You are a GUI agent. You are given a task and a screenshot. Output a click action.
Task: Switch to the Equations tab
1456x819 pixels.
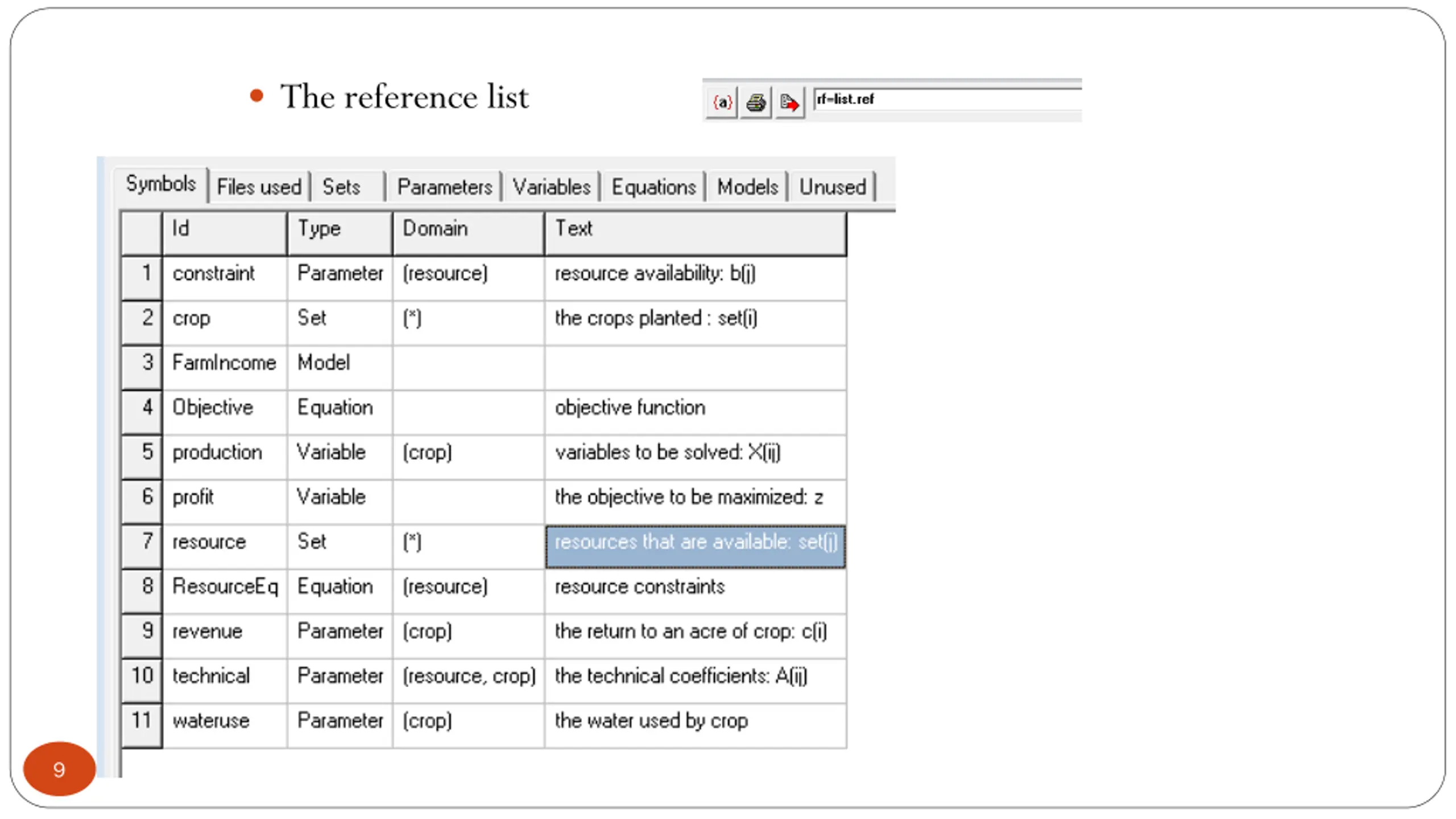click(x=653, y=187)
